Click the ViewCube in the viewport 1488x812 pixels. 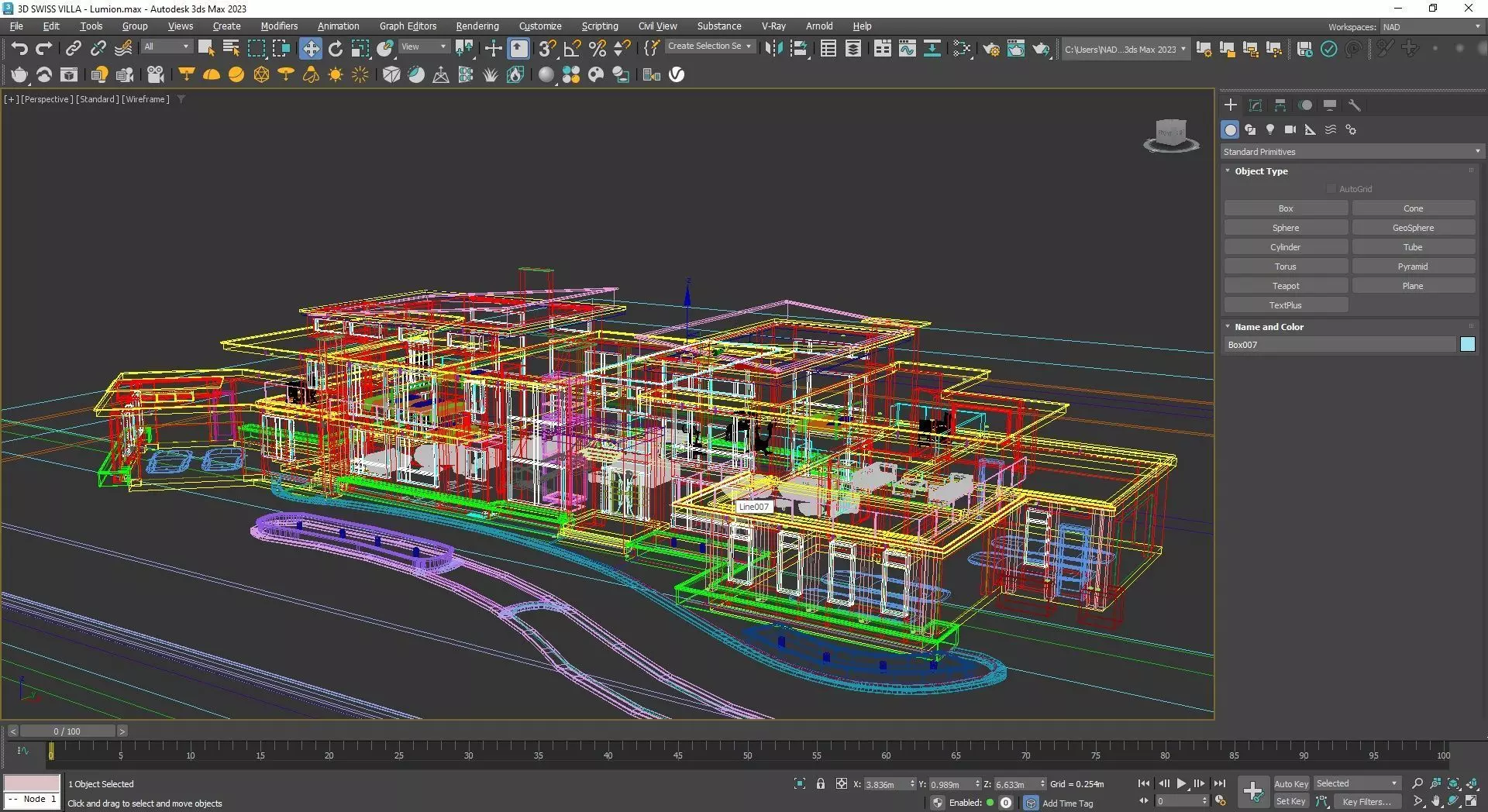point(1171,136)
